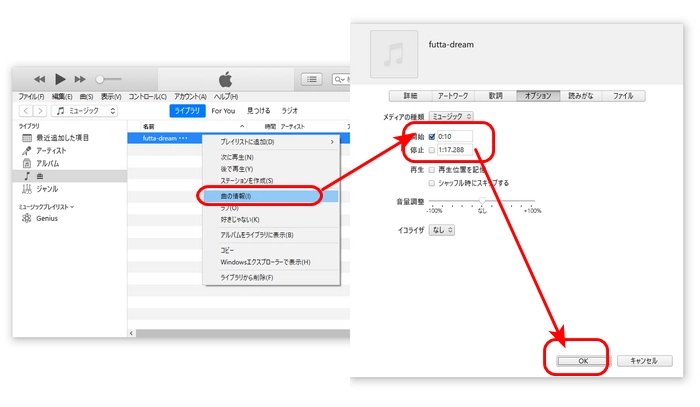Go back with the left chevron button
700x407 pixels.
point(26,111)
